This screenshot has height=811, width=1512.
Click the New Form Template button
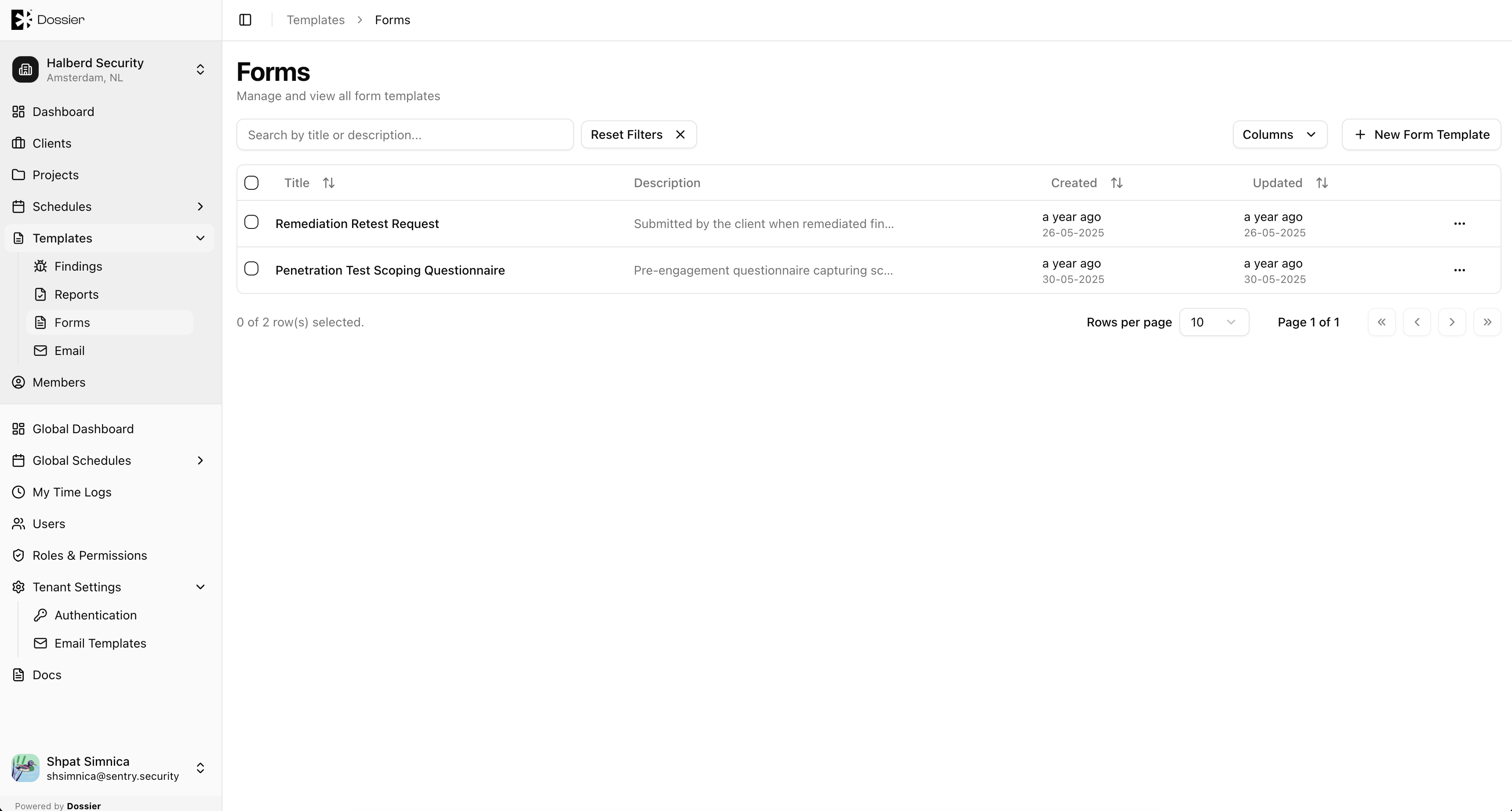[x=1421, y=134]
